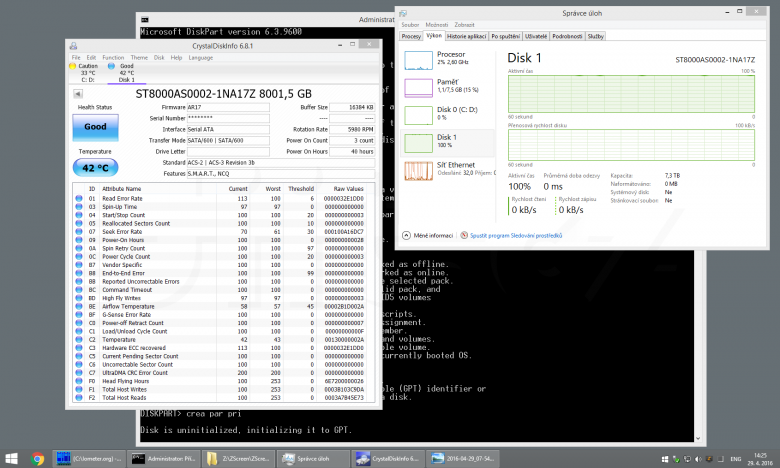Open Chrome from the taskbar
Image resolution: width=780 pixels, height=468 pixels.
37,459
